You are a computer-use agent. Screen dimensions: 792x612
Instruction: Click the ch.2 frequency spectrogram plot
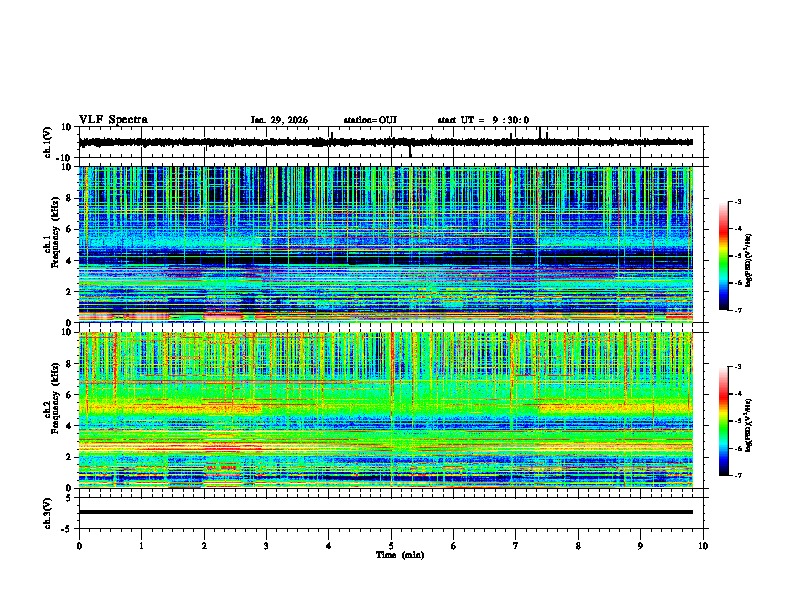click(x=385, y=410)
